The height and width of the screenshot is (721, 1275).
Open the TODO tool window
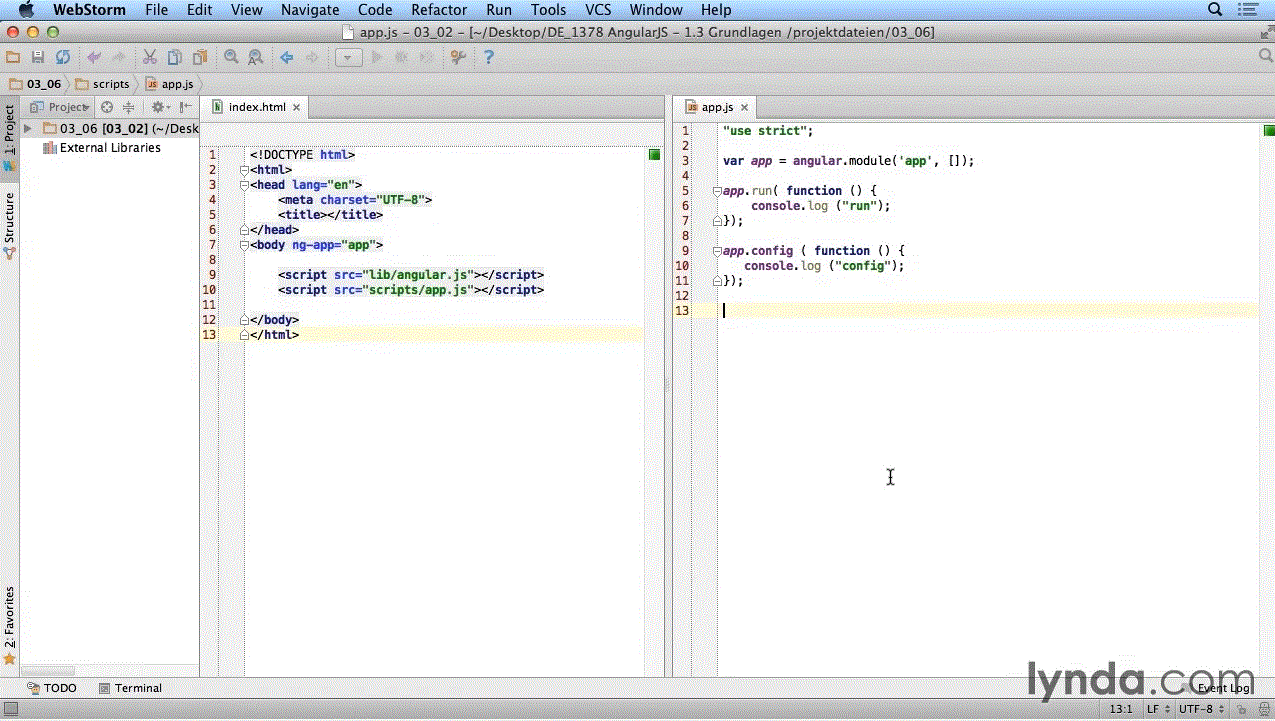pyautogui.click(x=52, y=688)
